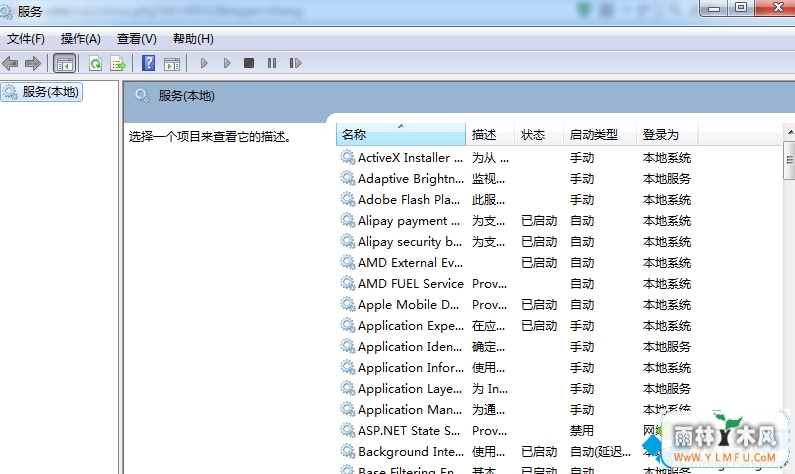The height and width of the screenshot is (474, 795).
Task: Open the Help toolbar icon
Action: [x=148, y=63]
